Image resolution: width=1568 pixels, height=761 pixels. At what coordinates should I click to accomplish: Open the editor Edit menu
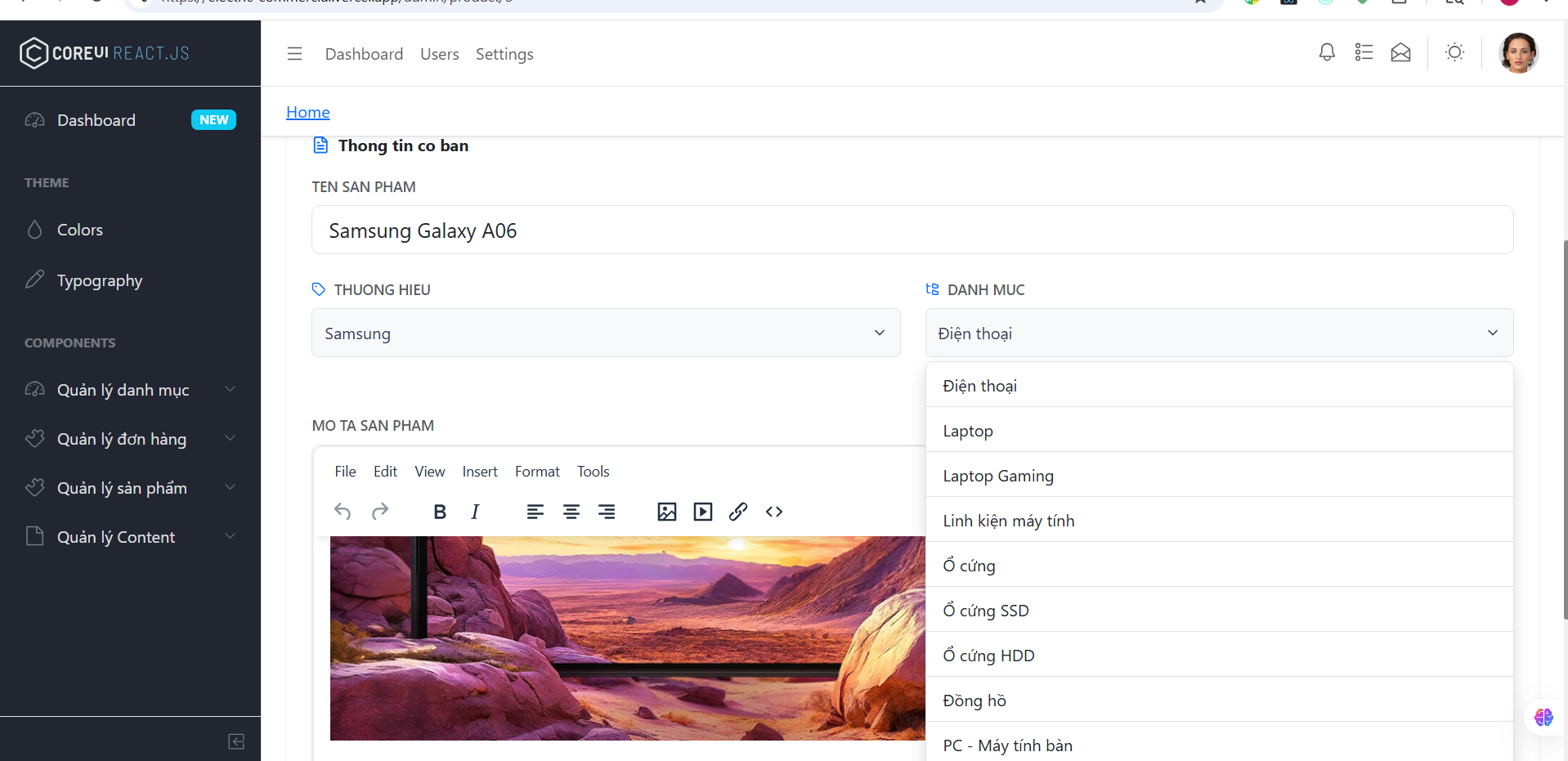click(385, 472)
